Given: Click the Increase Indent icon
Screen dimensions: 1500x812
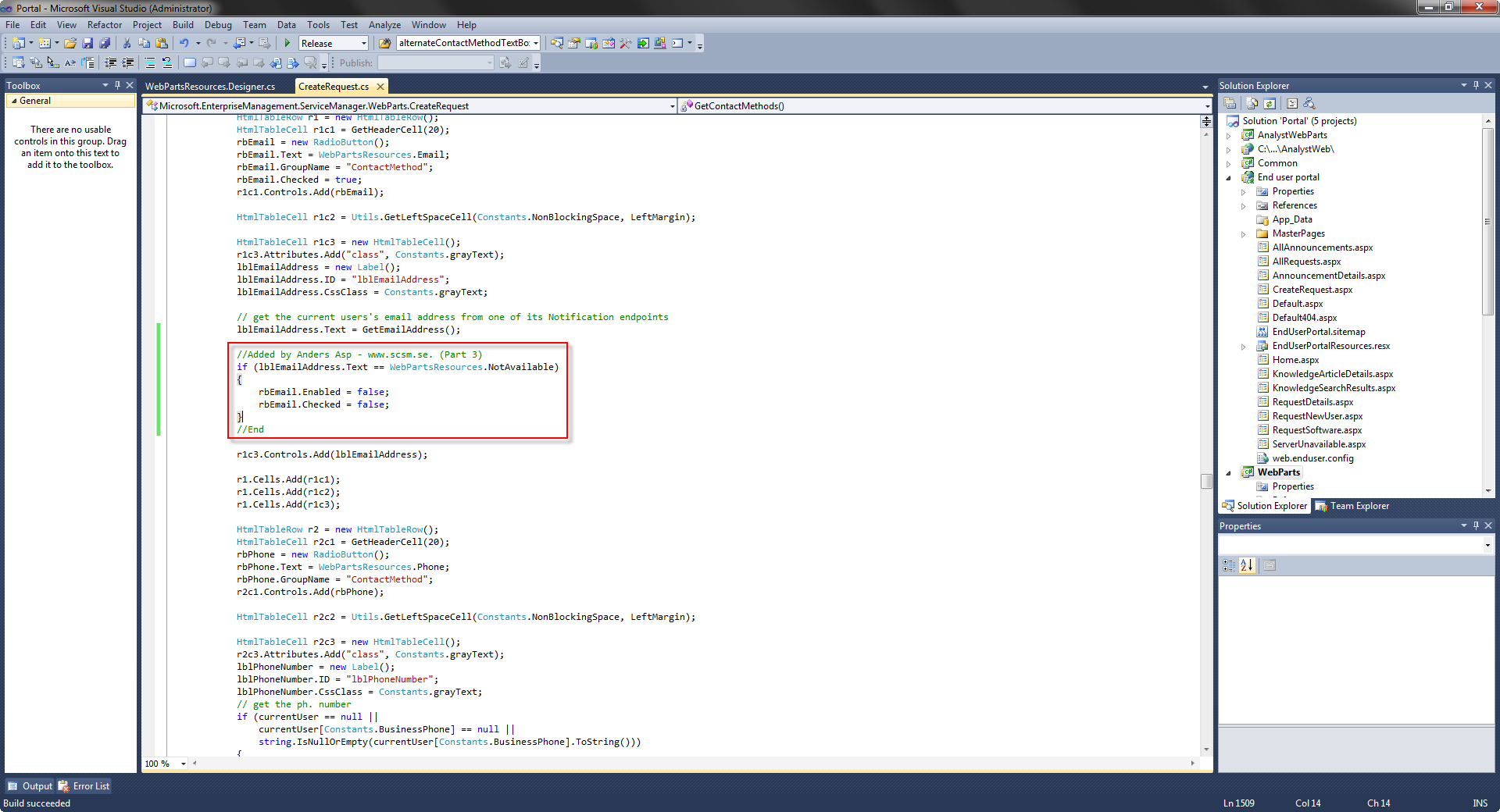Looking at the screenshot, I should (128, 62).
